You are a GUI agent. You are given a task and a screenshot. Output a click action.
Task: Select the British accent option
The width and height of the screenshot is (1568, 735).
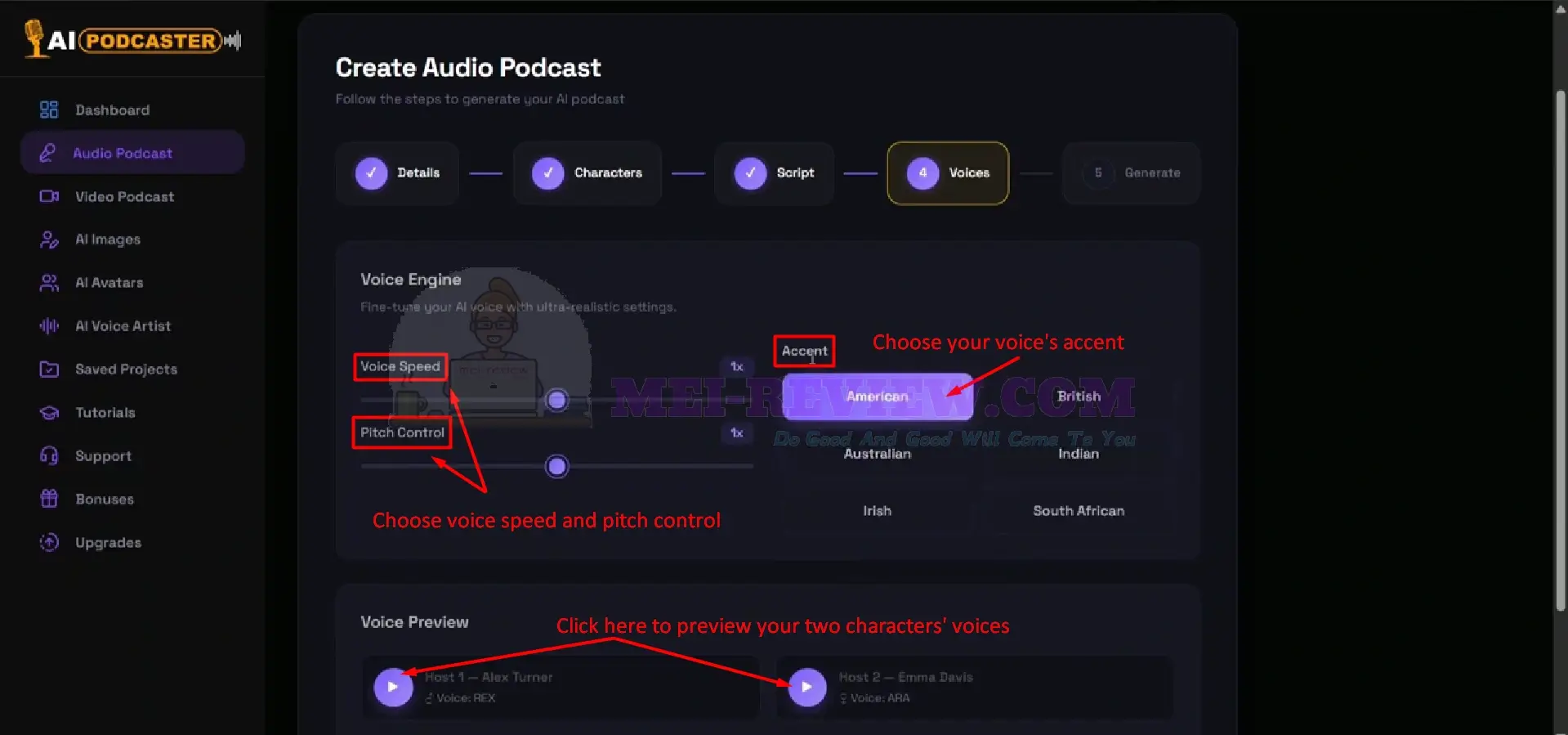click(1079, 397)
